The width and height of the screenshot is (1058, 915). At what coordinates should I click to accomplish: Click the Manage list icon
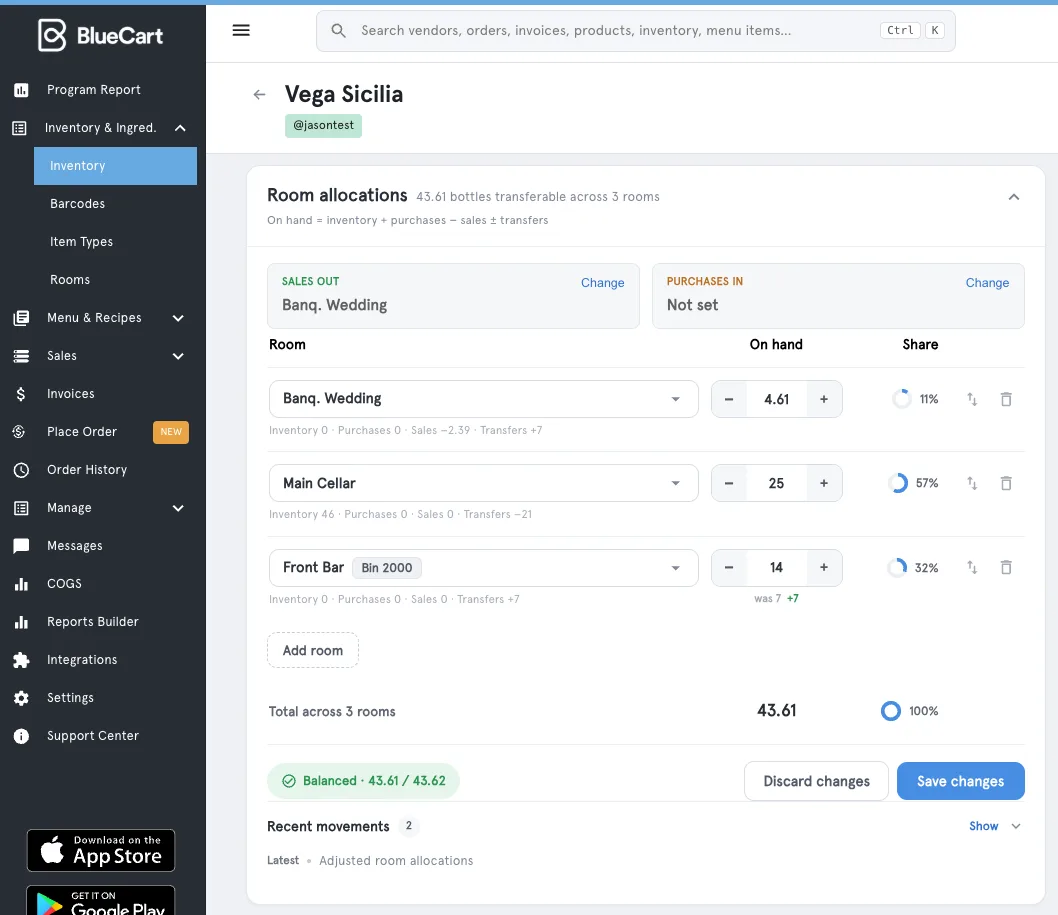tap(21, 508)
